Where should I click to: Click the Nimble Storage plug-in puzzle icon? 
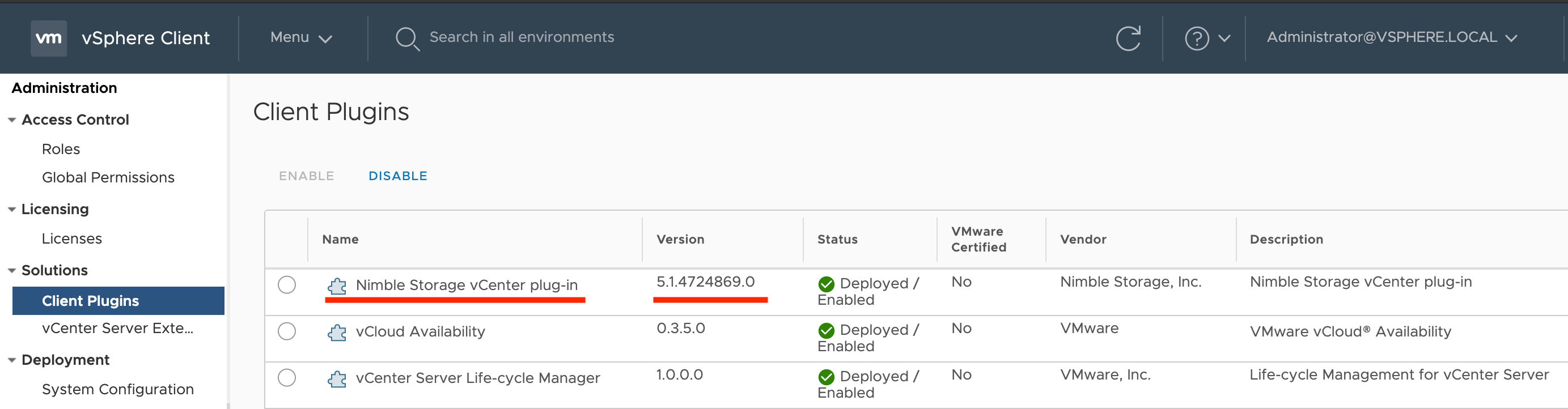[x=337, y=286]
